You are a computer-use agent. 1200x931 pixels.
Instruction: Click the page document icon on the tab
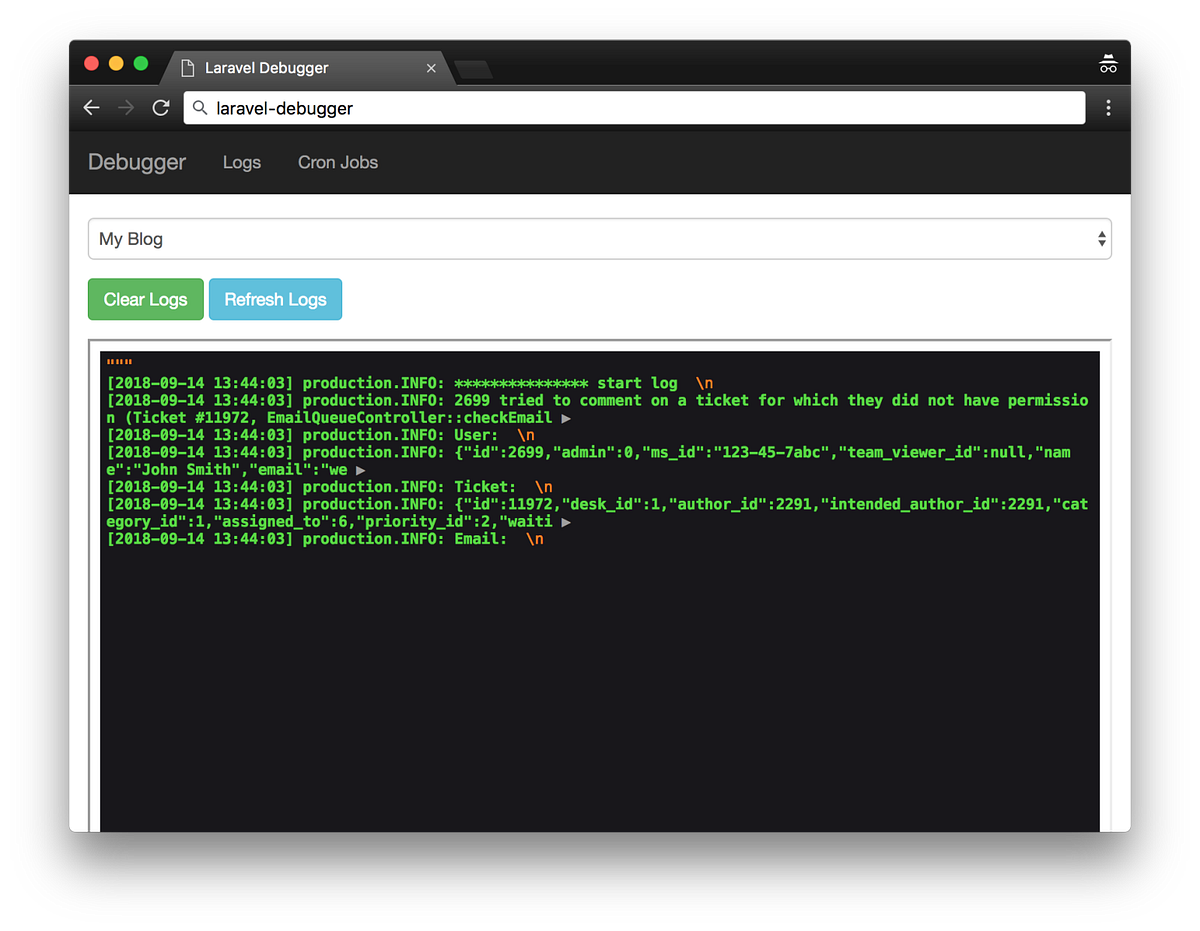[187, 67]
